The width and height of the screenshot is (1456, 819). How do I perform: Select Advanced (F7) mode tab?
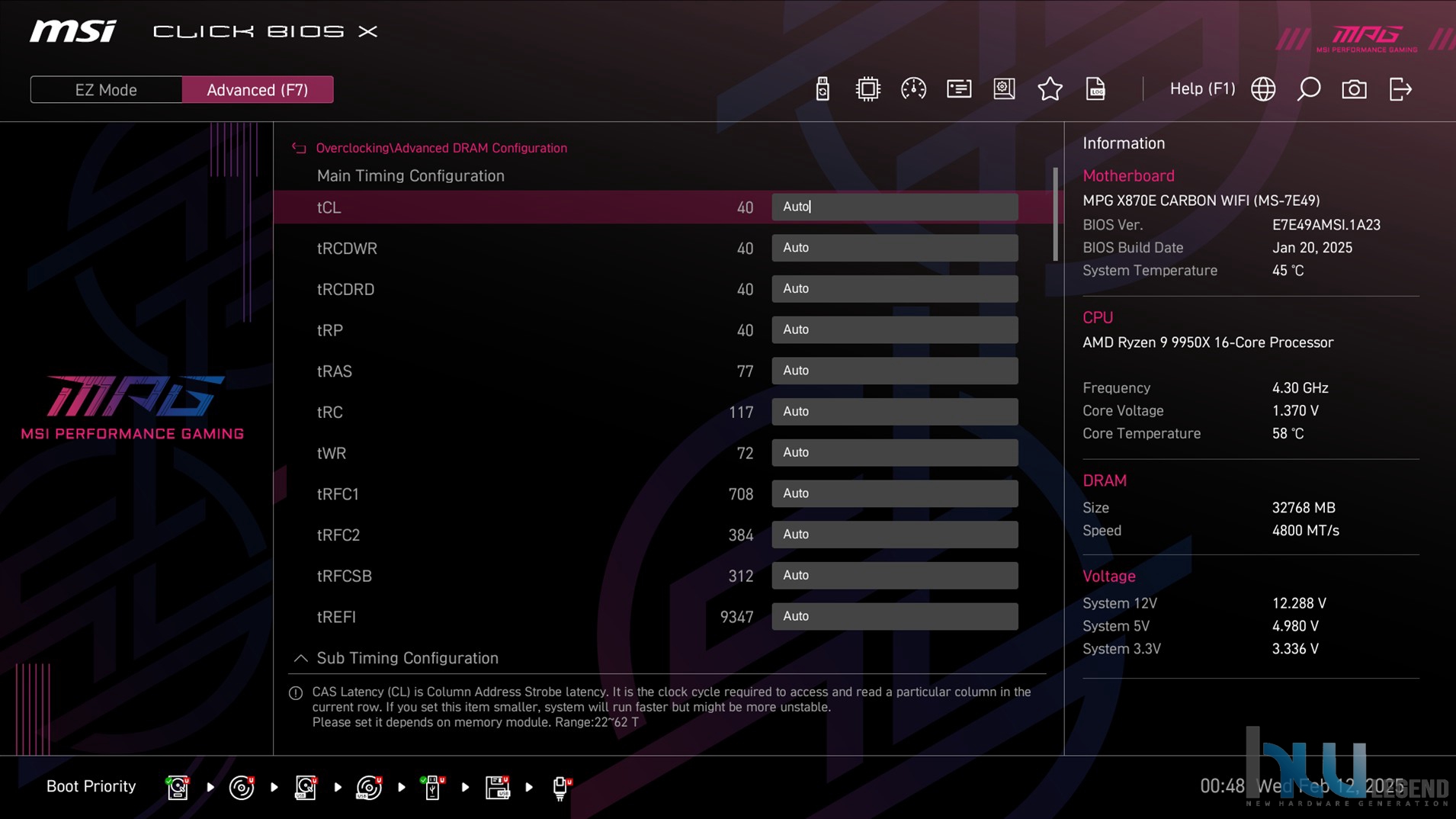click(258, 90)
